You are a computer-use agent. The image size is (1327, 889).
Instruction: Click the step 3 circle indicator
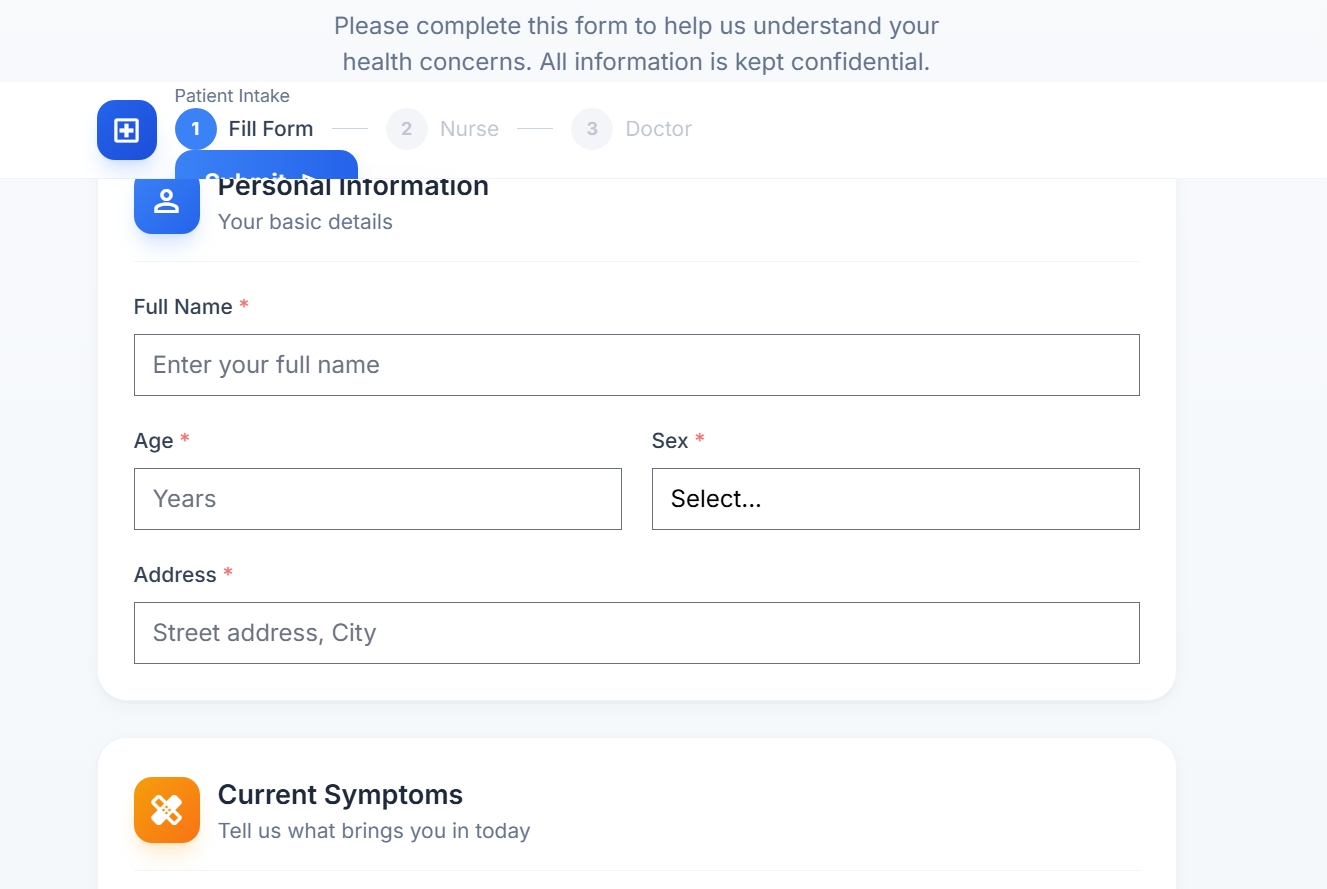[x=592, y=129]
